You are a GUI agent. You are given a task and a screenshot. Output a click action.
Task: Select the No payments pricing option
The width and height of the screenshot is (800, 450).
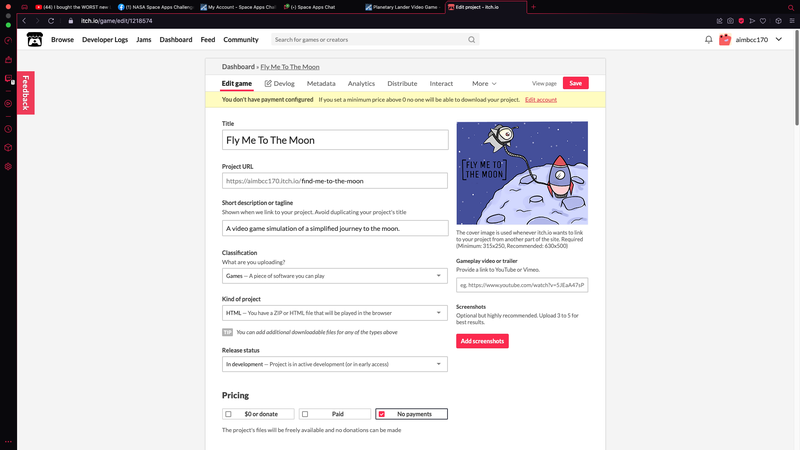point(411,414)
